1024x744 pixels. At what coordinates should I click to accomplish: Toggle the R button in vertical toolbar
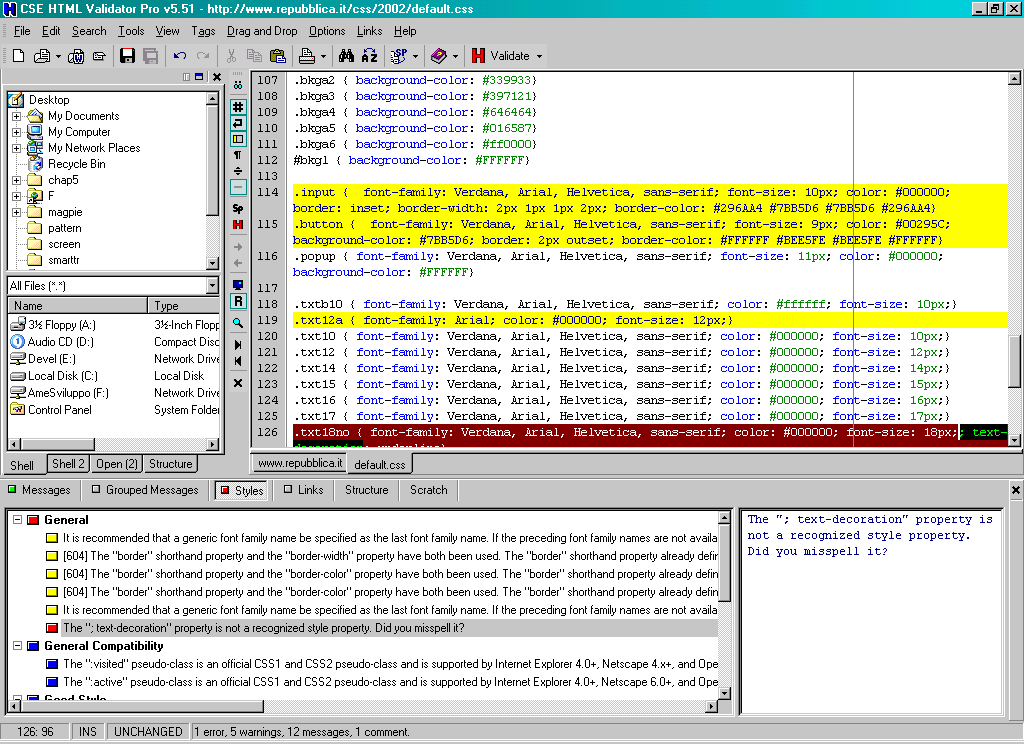(x=238, y=301)
